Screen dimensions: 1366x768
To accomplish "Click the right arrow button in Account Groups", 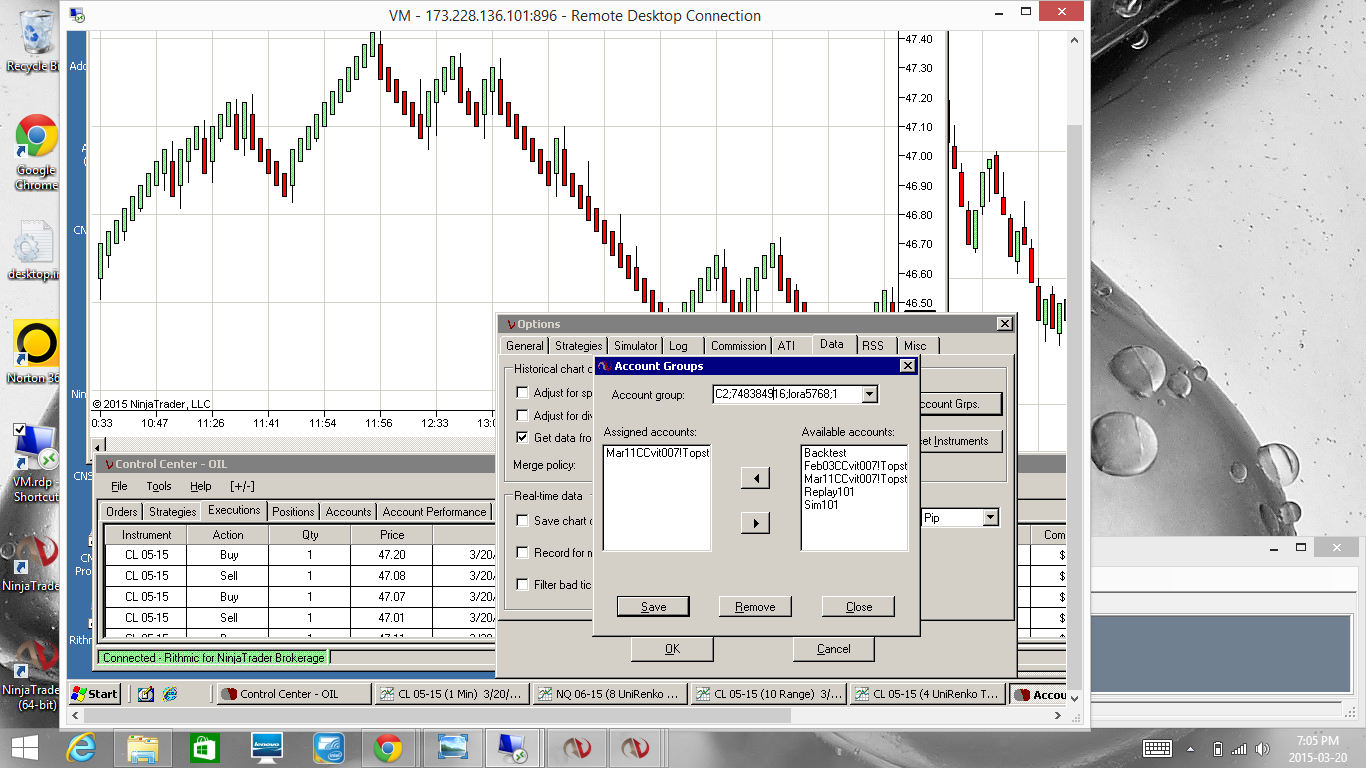I will pos(755,523).
